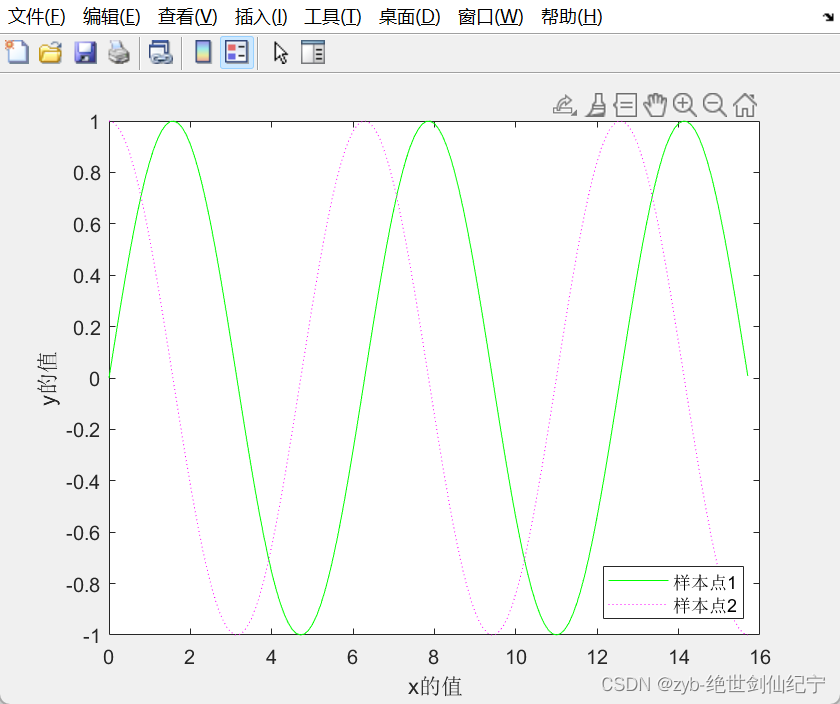
Task: Click the axes export icon
Action: pyautogui.click(x=565, y=105)
